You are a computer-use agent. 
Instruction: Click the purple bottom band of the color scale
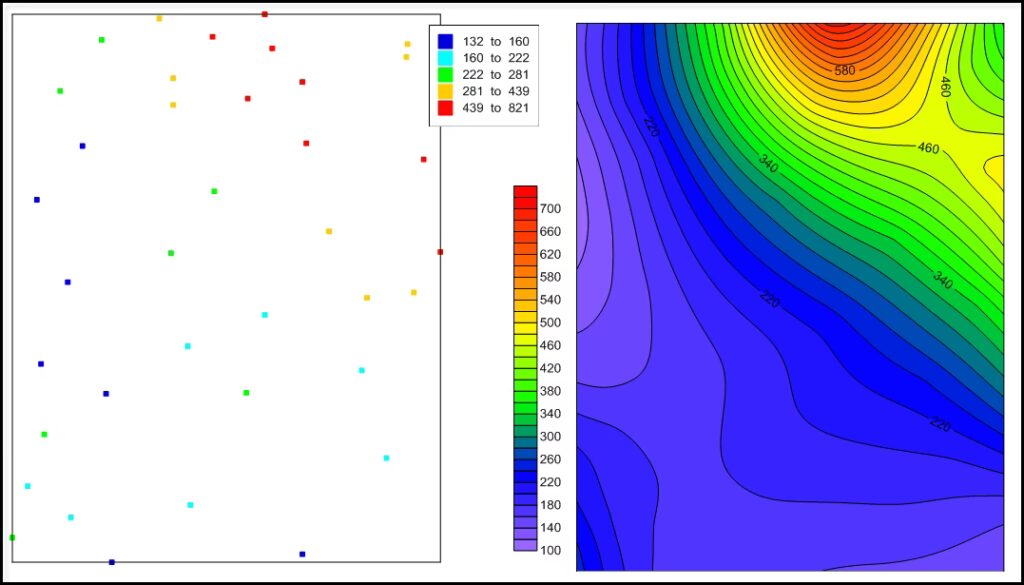[x=525, y=545]
